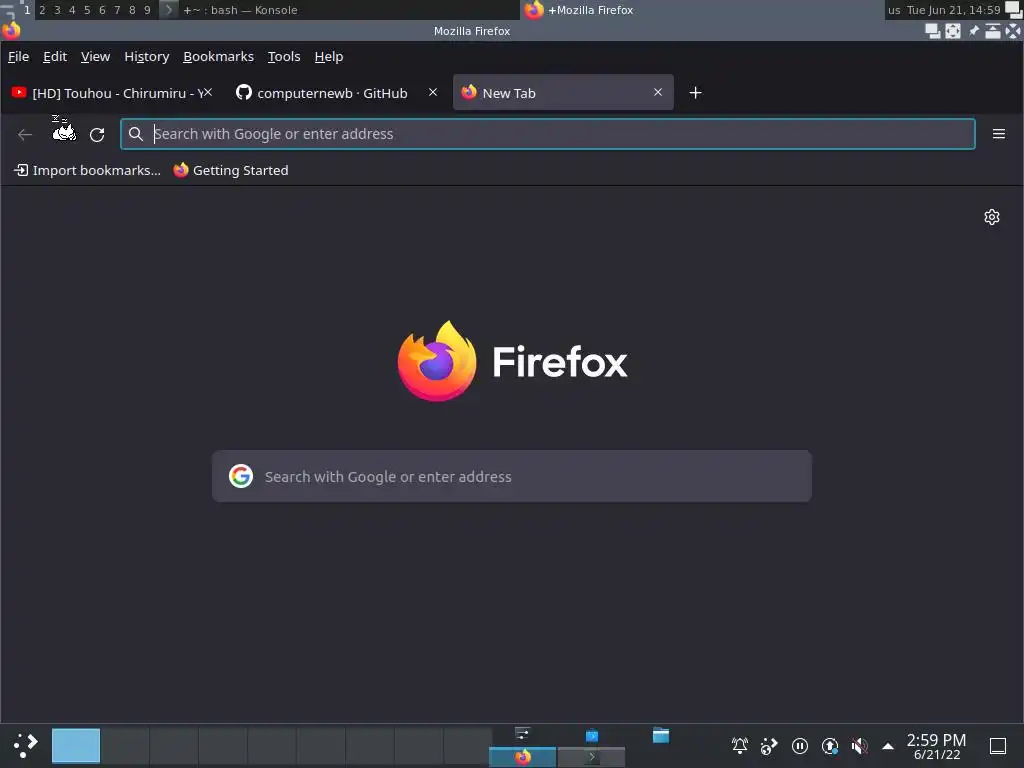Image resolution: width=1024 pixels, height=768 pixels.
Task: Open Dolphin file manager folder icon
Action: [x=661, y=735]
